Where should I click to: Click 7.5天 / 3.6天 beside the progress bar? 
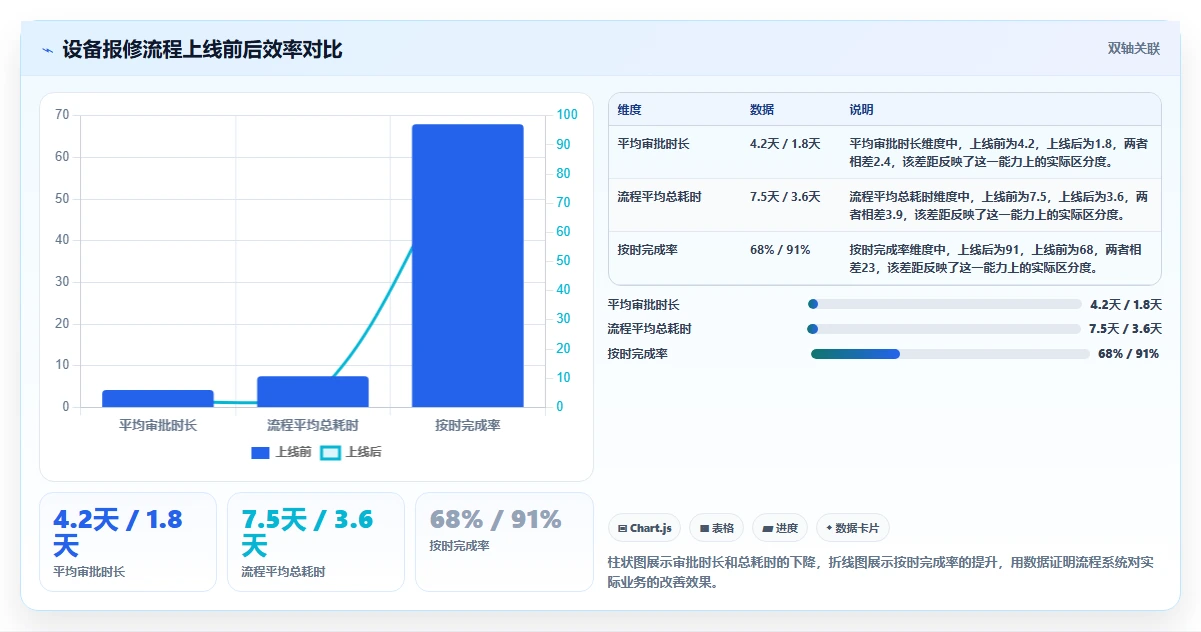tap(1126, 328)
